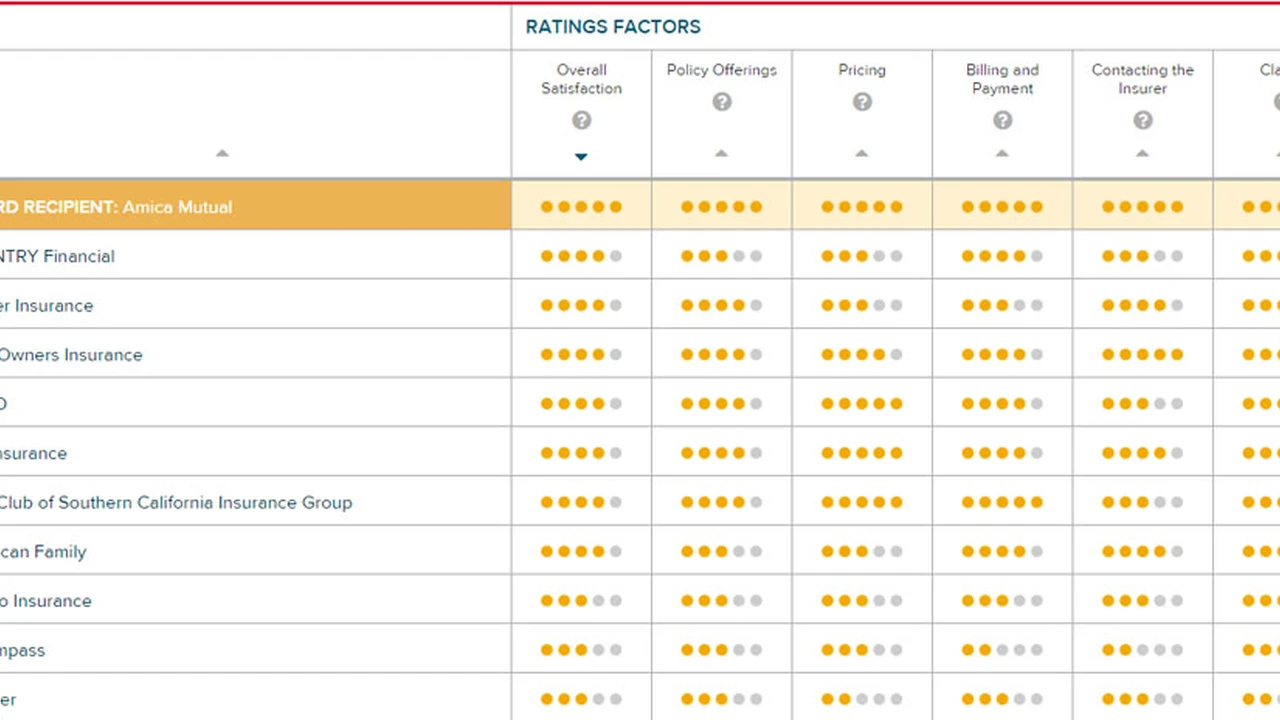The width and height of the screenshot is (1280, 720).
Task: Sort by Billing and Payment arrow
Action: coord(1002,153)
